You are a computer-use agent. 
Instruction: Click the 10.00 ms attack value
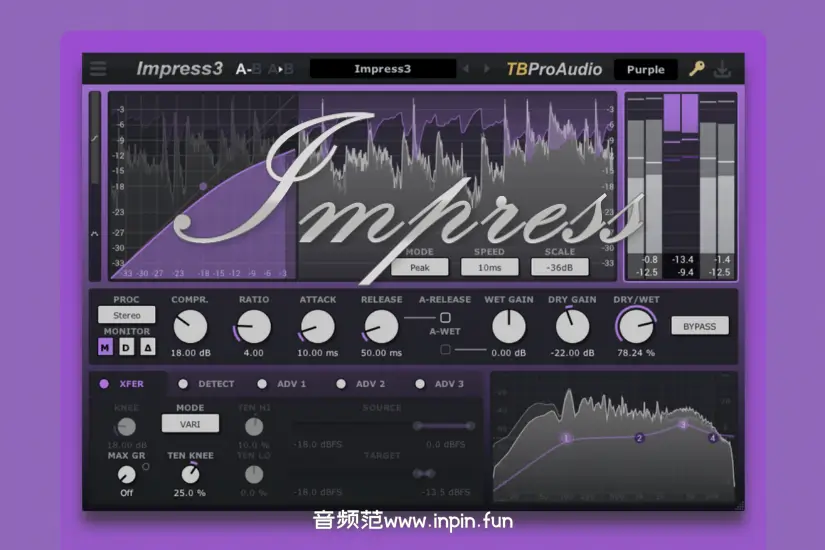pos(317,353)
